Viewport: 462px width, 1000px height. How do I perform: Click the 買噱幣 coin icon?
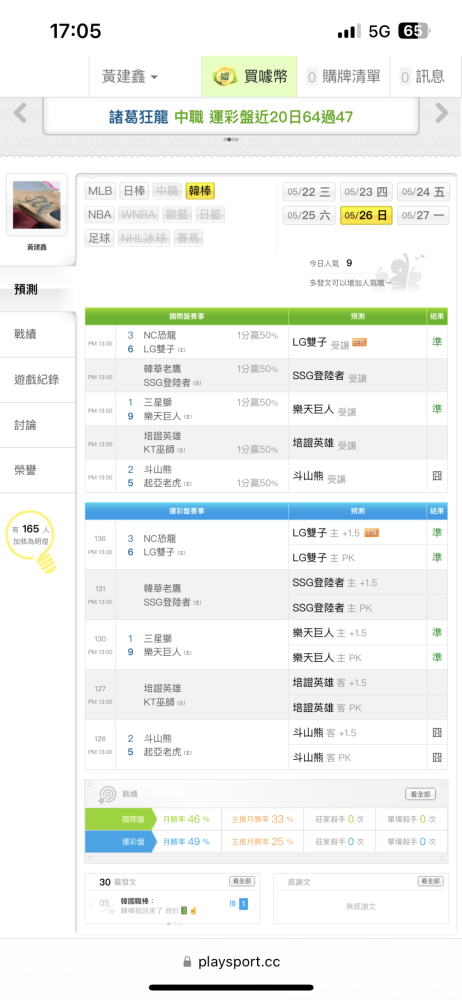point(225,77)
